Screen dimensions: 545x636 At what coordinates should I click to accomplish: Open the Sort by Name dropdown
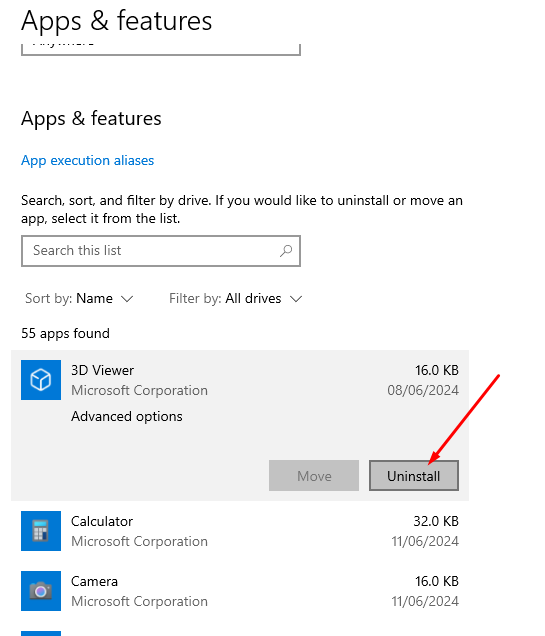[x=79, y=299]
